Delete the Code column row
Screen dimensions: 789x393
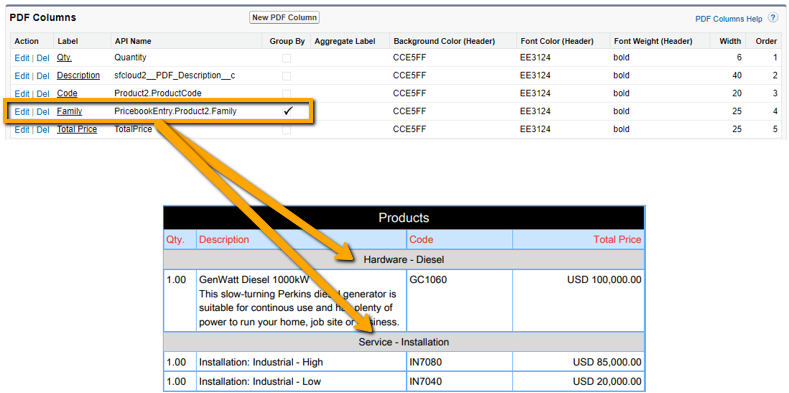click(x=43, y=94)
